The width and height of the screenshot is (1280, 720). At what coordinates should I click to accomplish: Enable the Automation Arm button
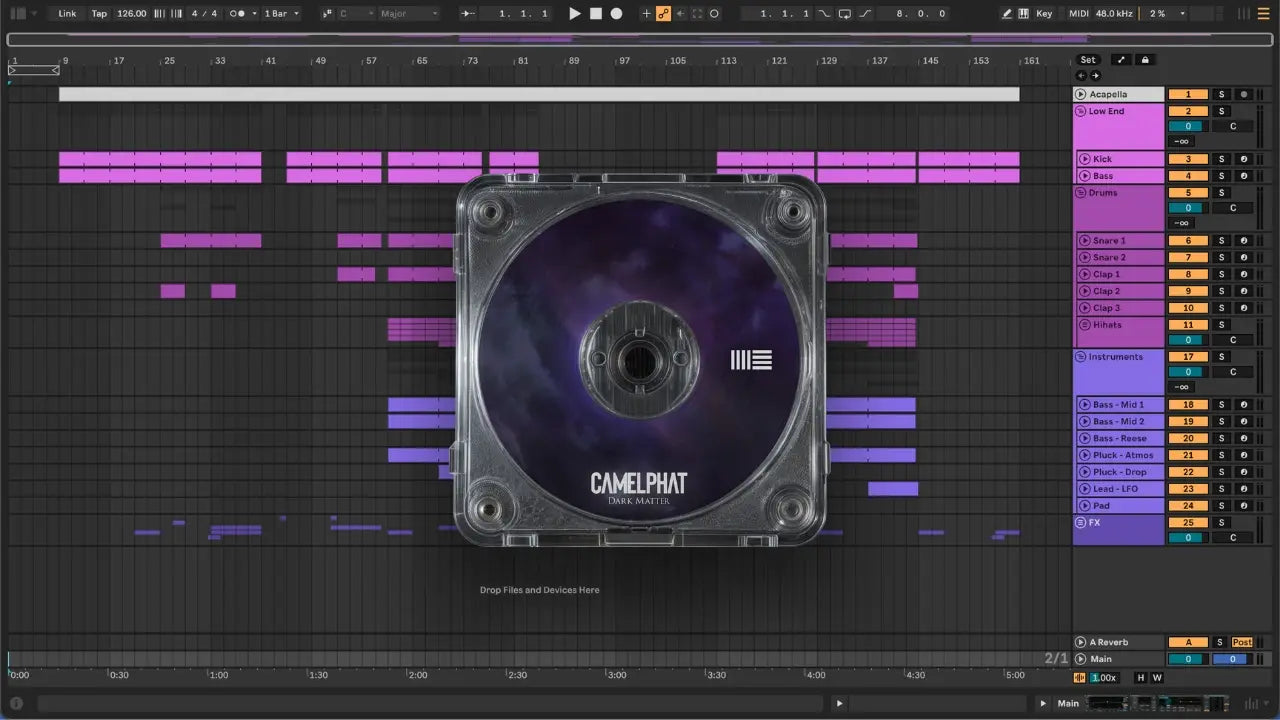[663, 14]
